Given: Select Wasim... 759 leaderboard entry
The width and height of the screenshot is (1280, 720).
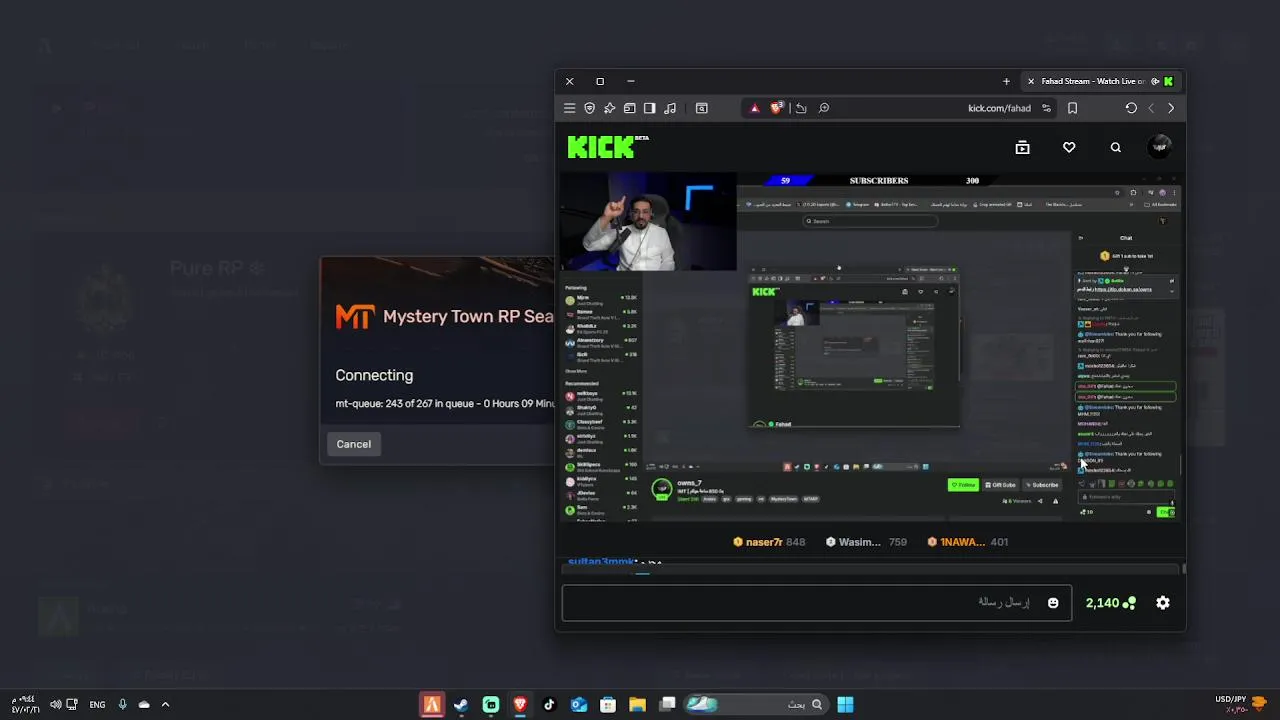Looking at the screenshot, I should click(866, 542).
